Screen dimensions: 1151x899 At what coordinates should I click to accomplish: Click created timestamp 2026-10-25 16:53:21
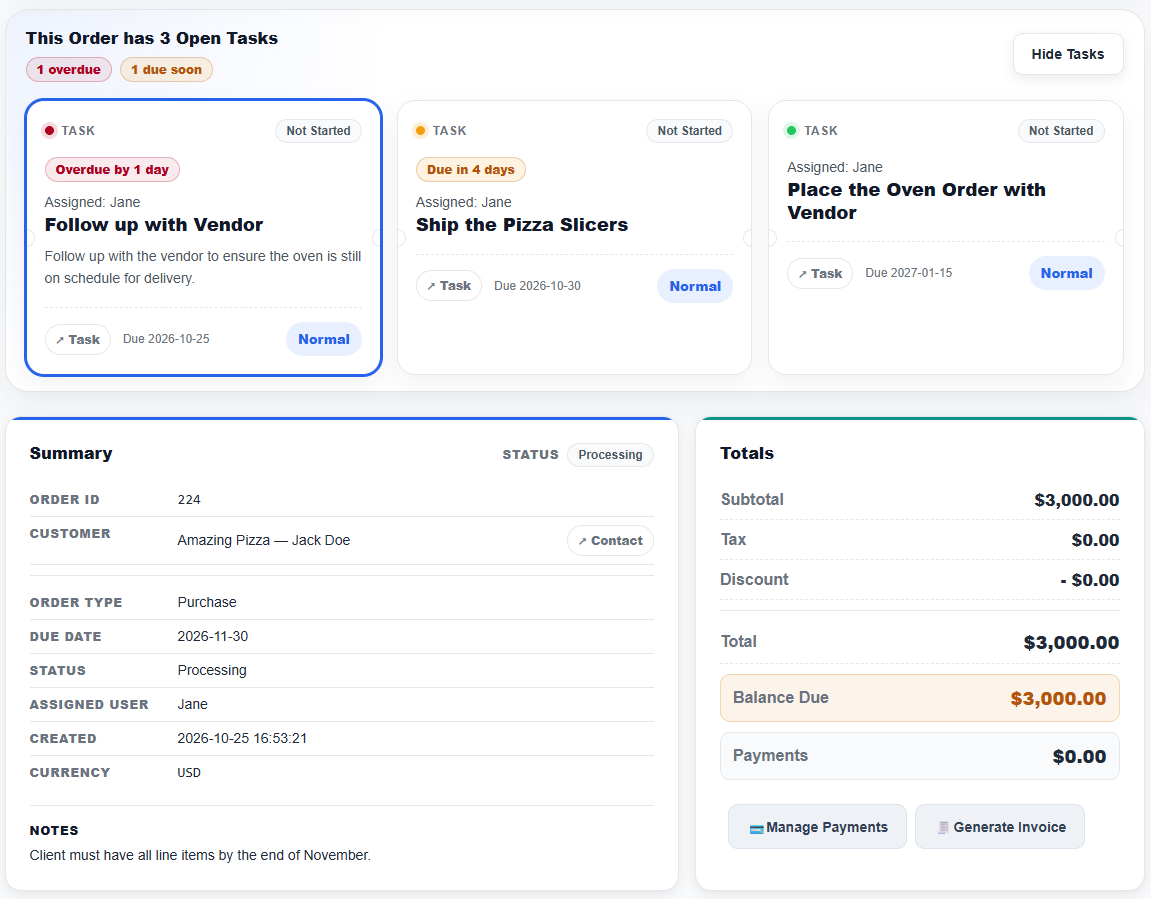coord(242,738)
